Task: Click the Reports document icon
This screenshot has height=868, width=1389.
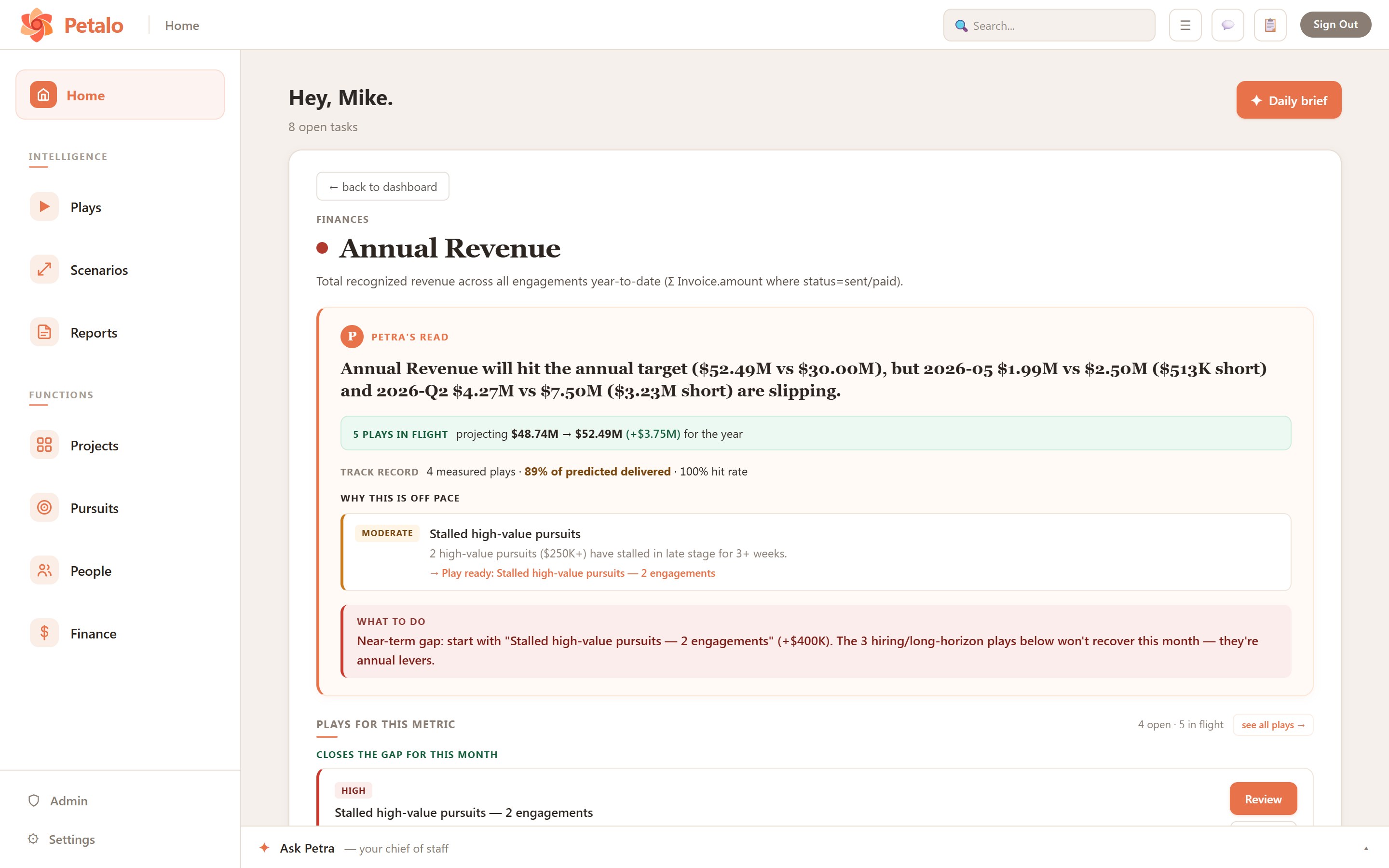Action: click(44, 332)
